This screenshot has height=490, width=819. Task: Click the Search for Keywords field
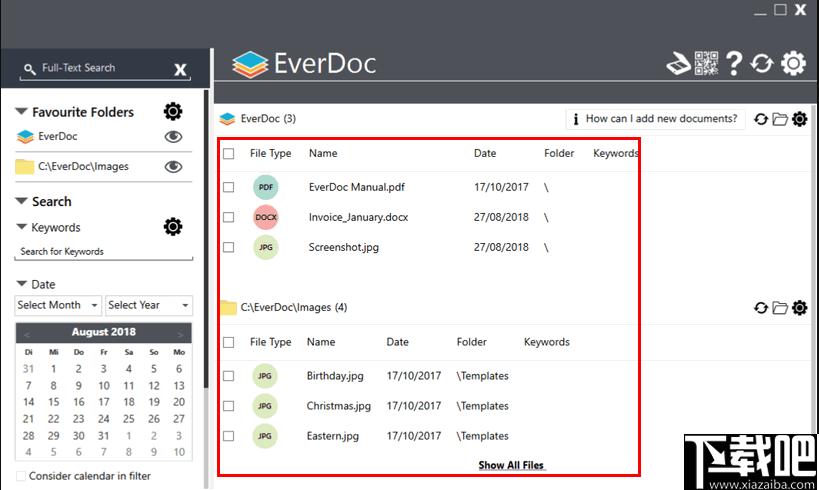104,252
